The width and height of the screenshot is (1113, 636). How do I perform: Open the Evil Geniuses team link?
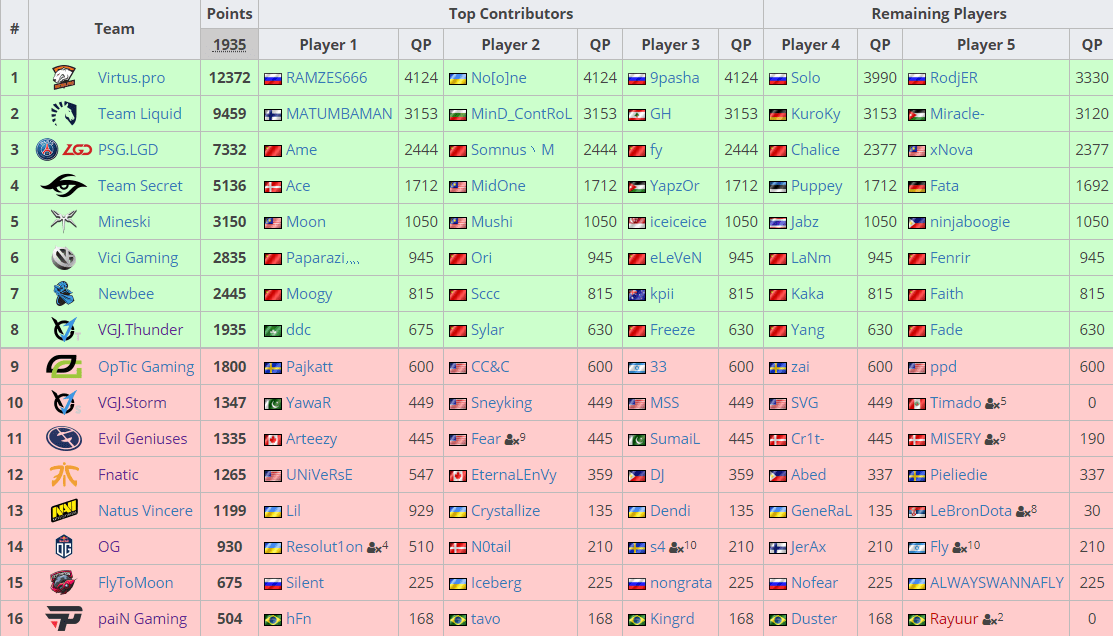point(143,439)
